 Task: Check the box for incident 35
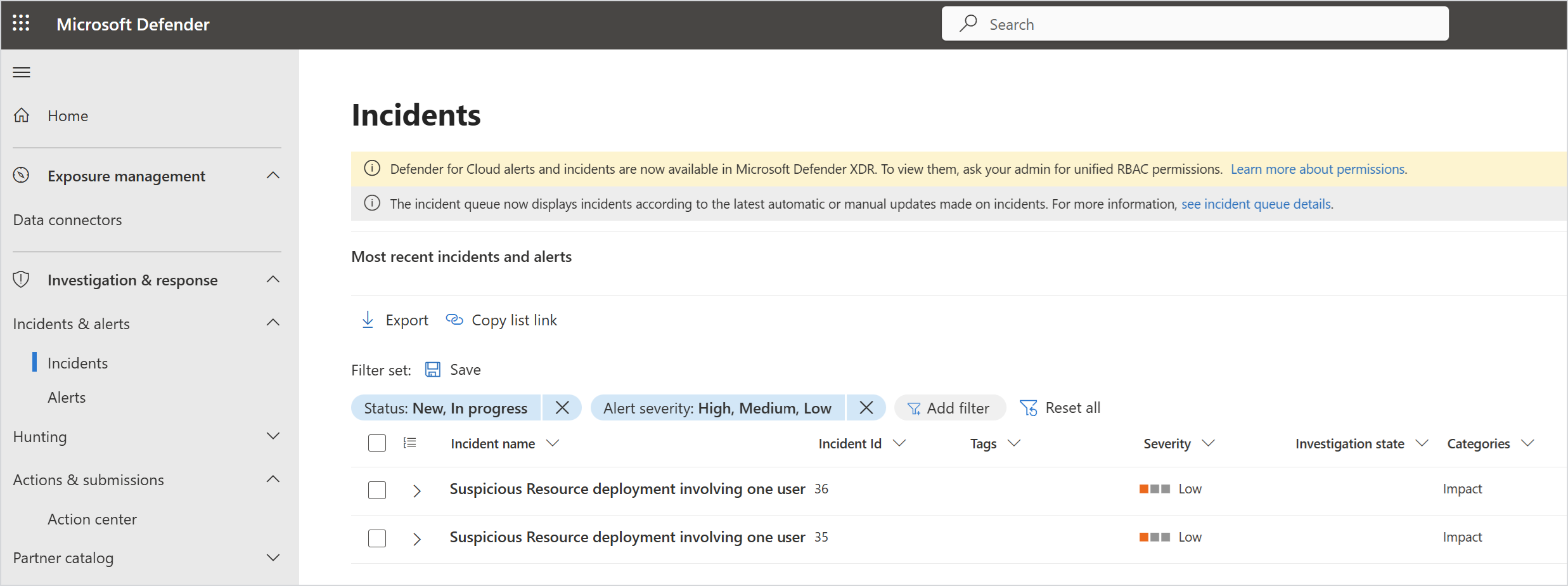point(377,538)
